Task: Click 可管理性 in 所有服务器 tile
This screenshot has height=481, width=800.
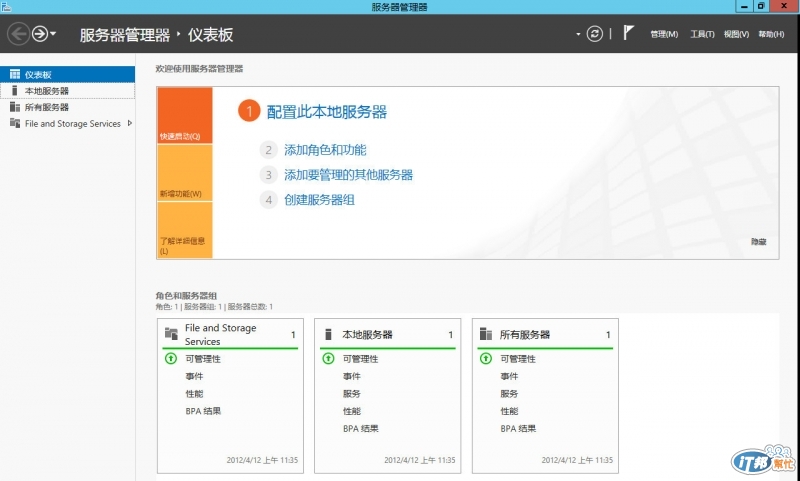Action: (518, 359)
